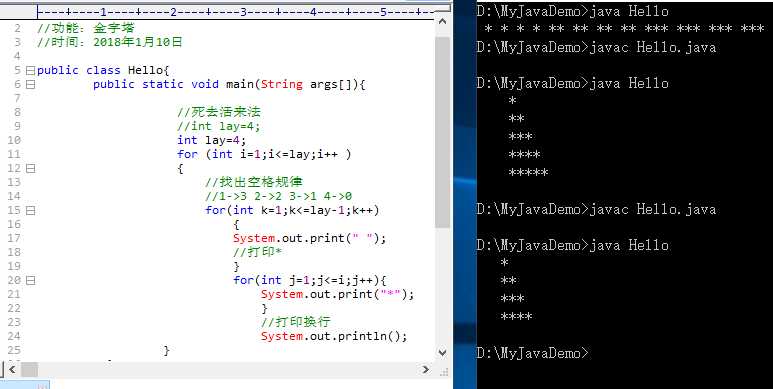Click the comment "//1->3 2->2 3->1 4->0"
773x389 pixels.
click(x=279, y=196)
